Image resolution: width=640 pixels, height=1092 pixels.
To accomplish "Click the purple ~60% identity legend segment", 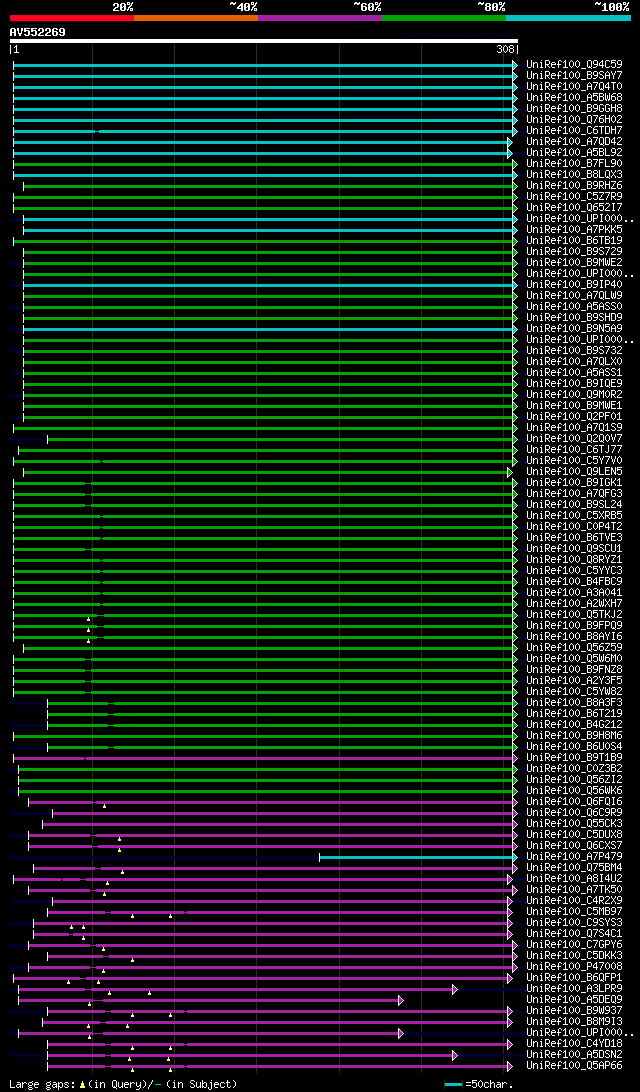I will (x=320, y=17).
